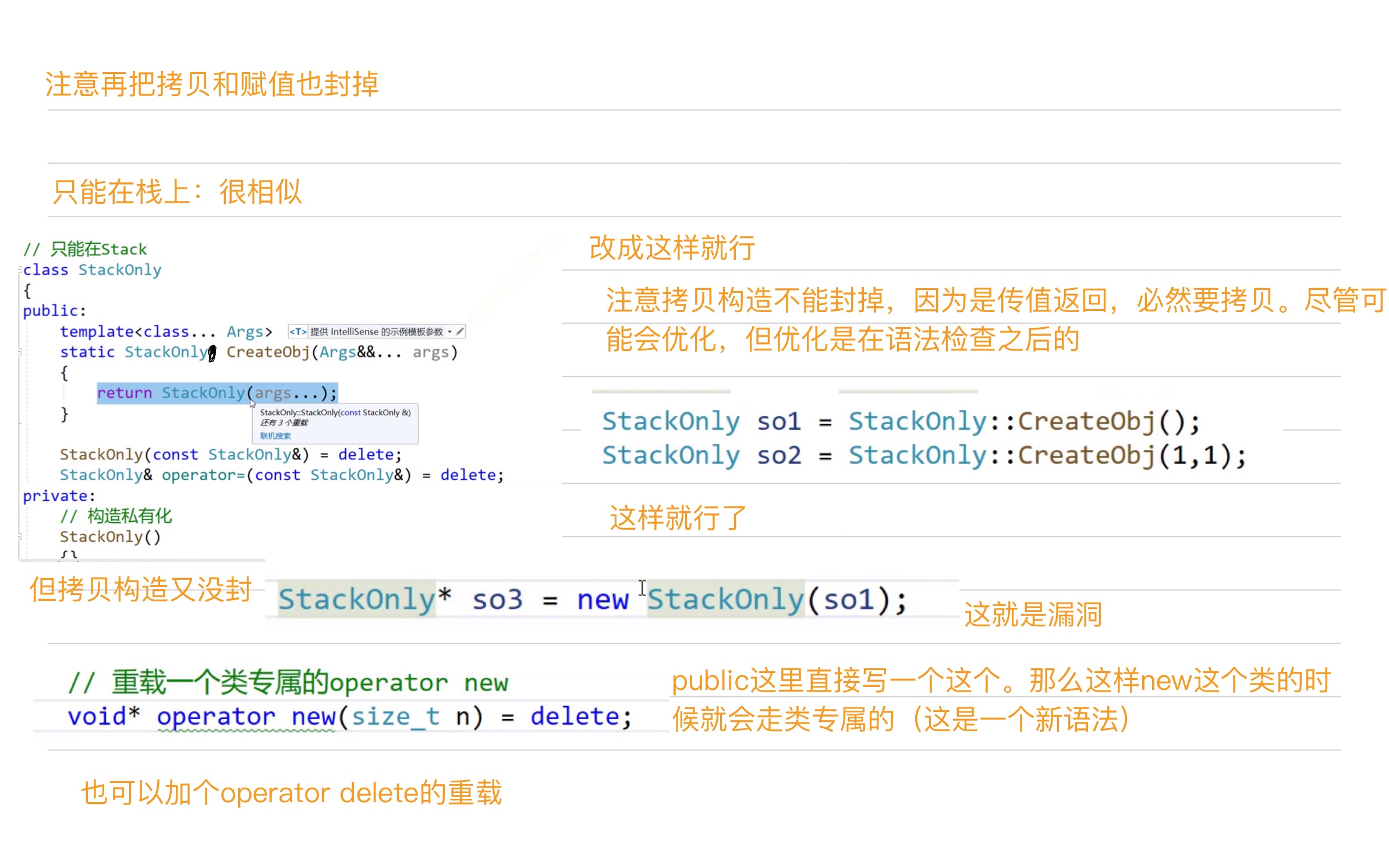Click the 这就是漏洞 annotation text
Image resolution: width=1389 pixels, height=868 pixels.
tap(1033, 614)
